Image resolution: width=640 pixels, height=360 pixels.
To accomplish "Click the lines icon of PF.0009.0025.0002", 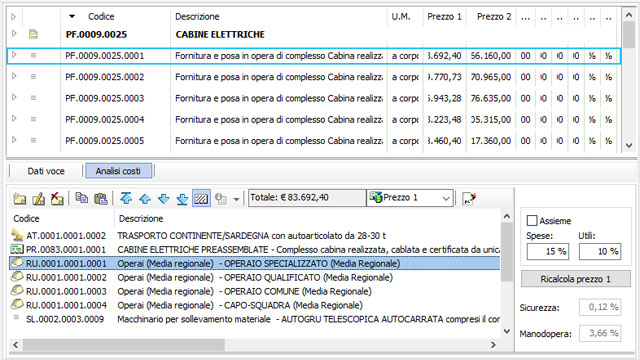I will click(33, 76).
